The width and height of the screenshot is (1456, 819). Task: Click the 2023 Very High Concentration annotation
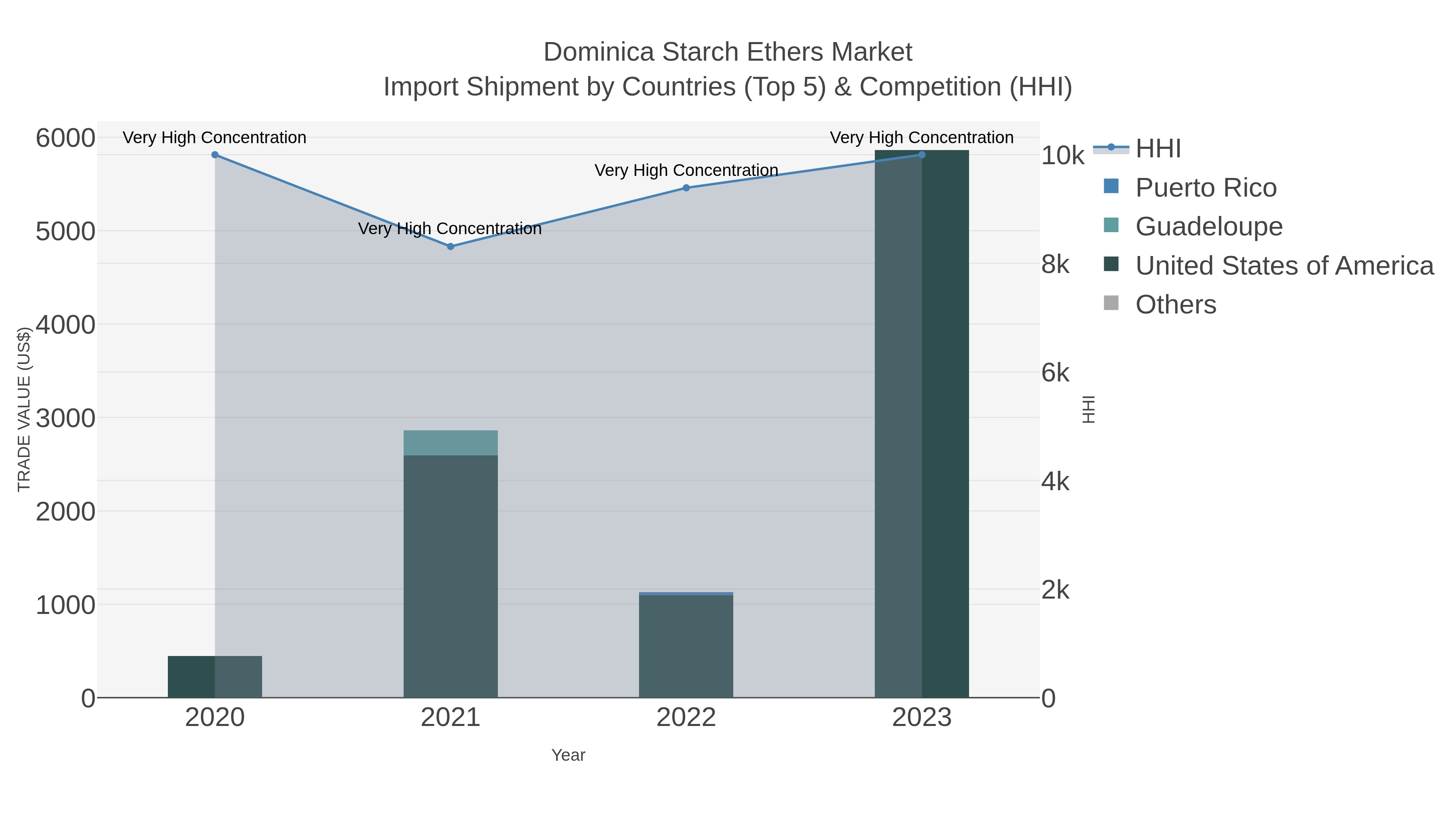tap(922, 138)
